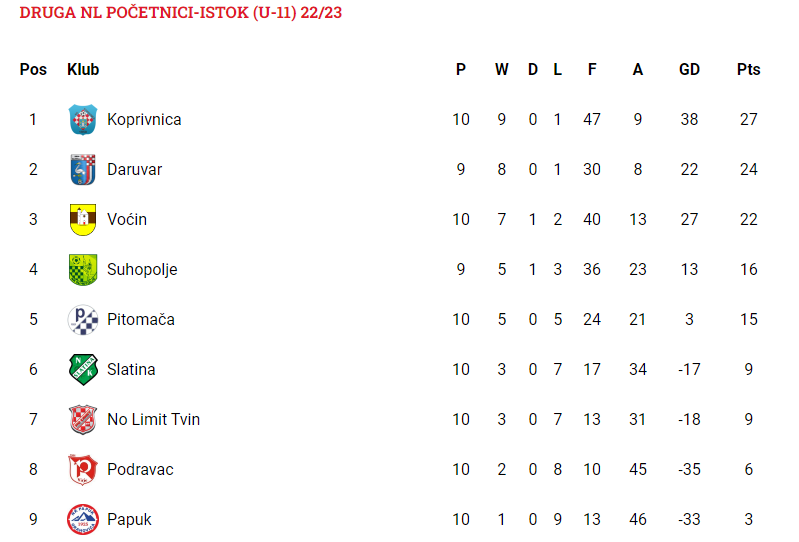Viewport: 799px width, 542px height.
Task: Open the Papuk club name link
Action: pos(129,520)
